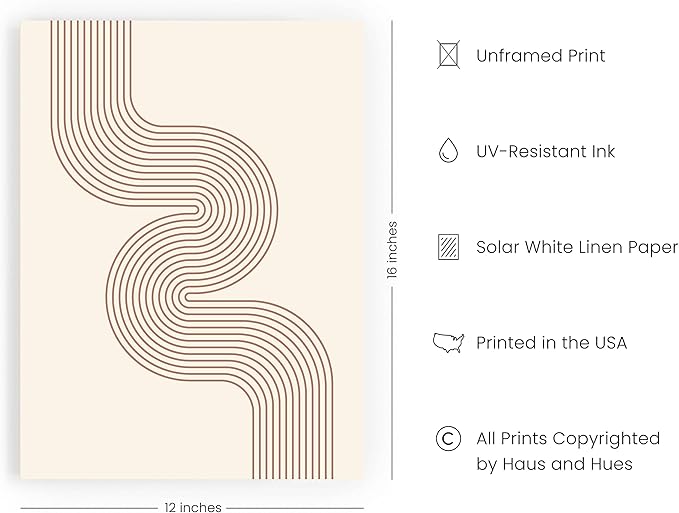Select the "Unframed Print" label
The height and width of the screenshot is (513, 679).
(541, 56)
